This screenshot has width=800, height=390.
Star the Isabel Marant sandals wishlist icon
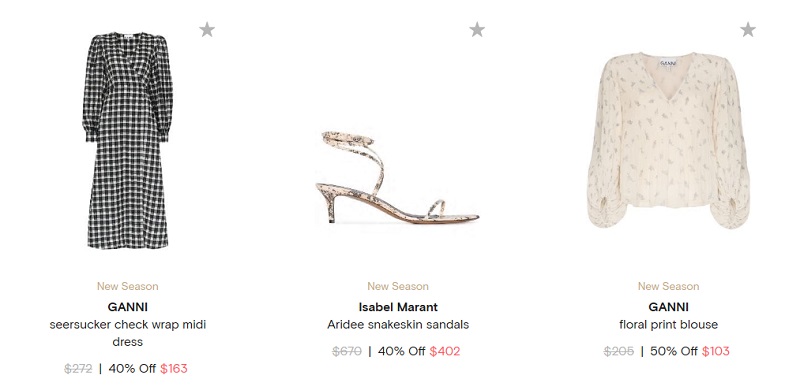pyautogui.click(x=477, y=30)
